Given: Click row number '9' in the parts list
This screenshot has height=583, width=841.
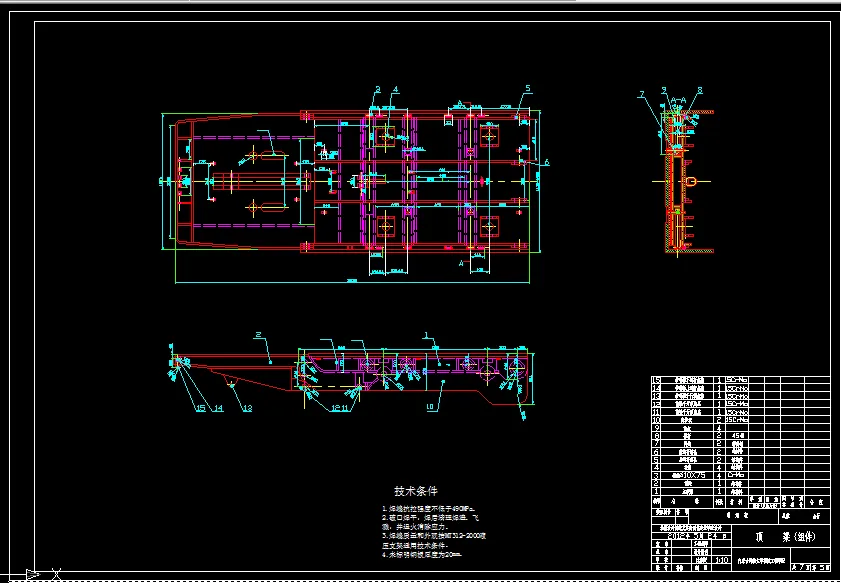Looking at the screenshot, I should pyautogui.click(x=656, y=428).
